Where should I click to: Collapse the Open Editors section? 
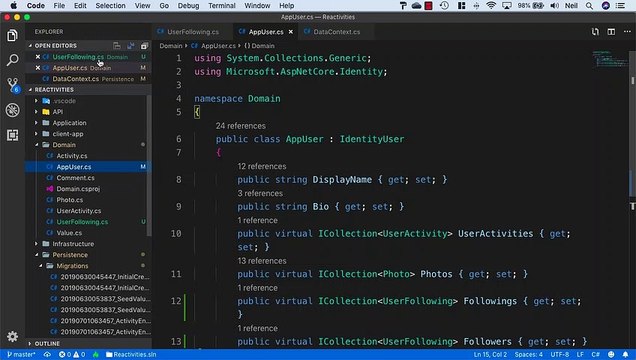click(55, 45)
